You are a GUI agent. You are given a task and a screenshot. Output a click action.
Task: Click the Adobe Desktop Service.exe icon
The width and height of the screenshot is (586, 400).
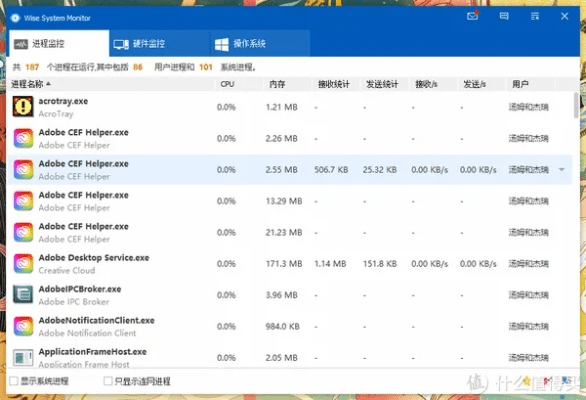click(x=23, y=263)
